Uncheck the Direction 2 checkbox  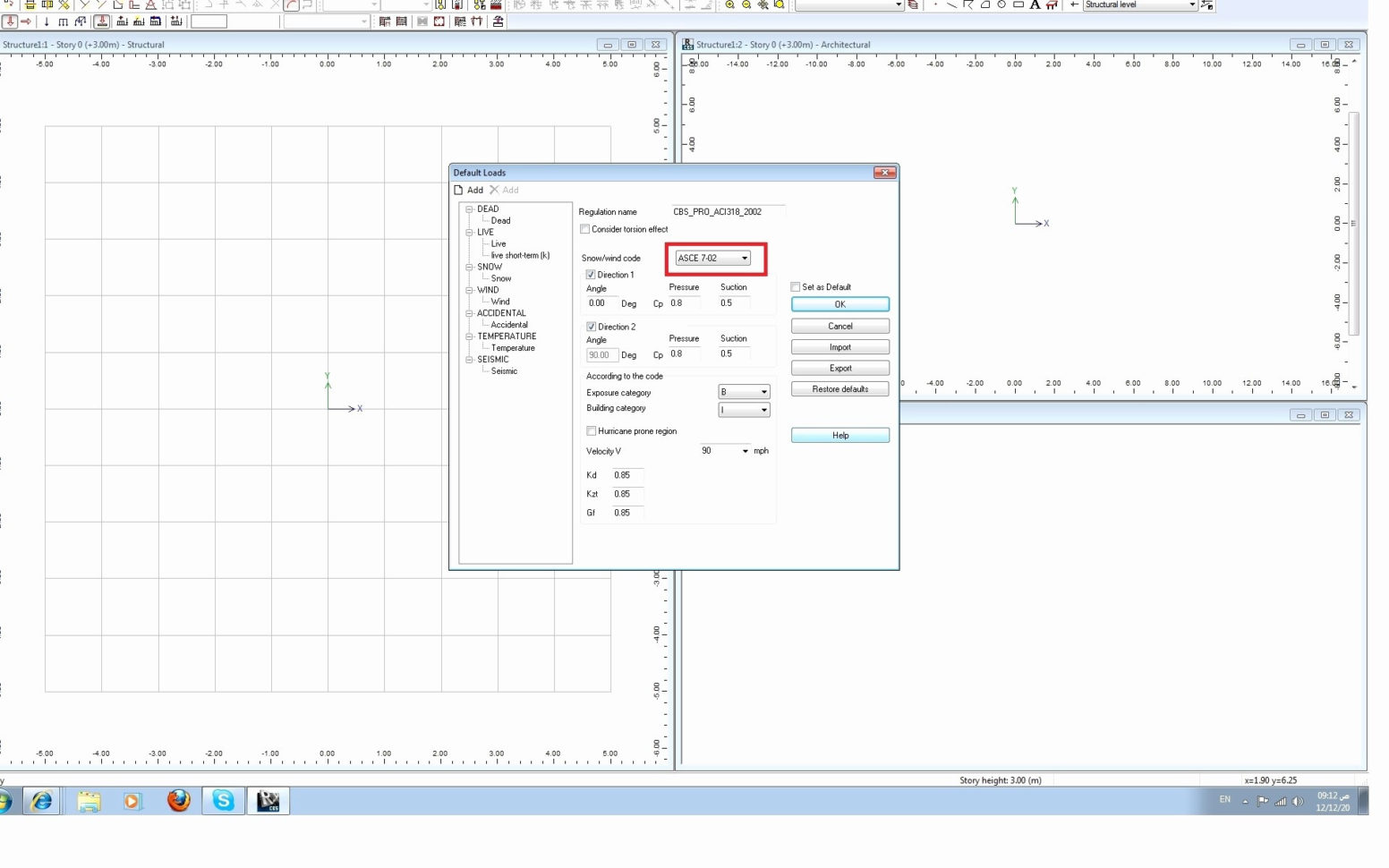coord(592,326)
